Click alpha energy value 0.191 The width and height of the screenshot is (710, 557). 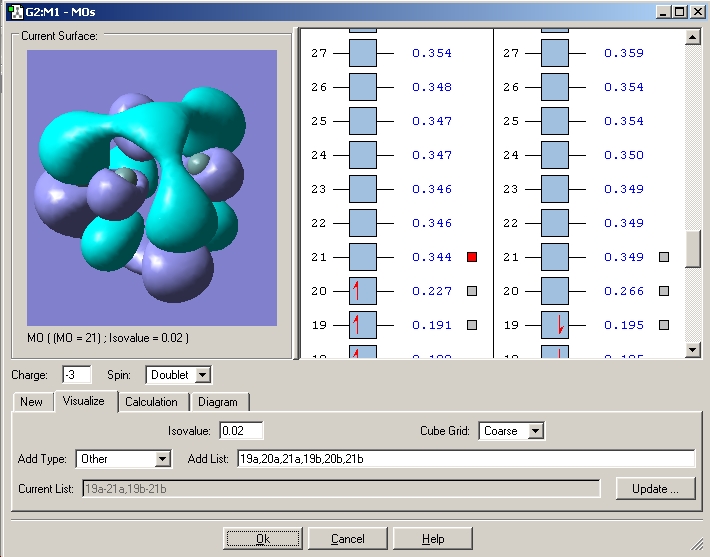pyautogui.click(x=432, y=325)
